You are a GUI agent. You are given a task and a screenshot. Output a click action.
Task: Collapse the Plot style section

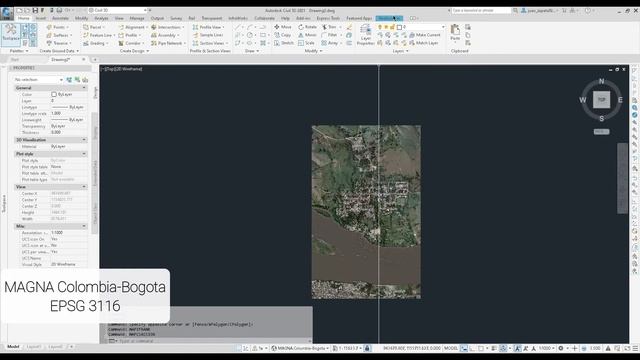tap(84, 154)
